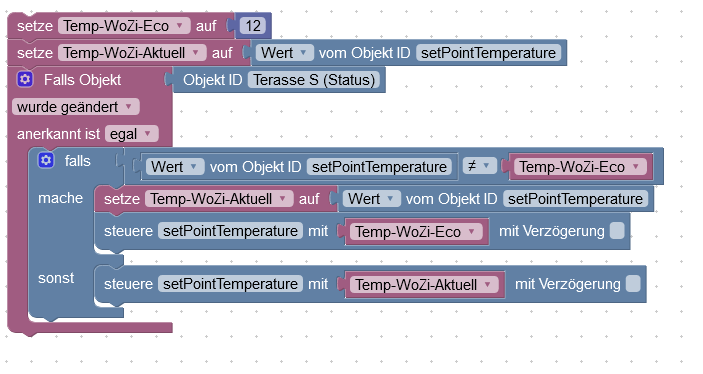
Task: Change the ≠ comparison operator dropdown
Action: (479, 166)
